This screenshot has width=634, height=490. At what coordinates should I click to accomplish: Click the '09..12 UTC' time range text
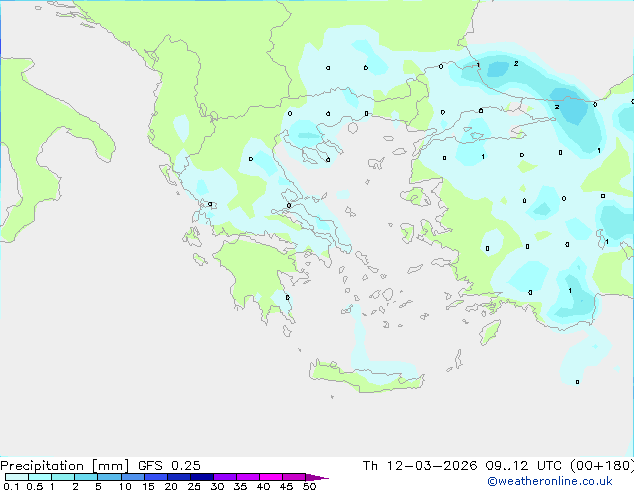coord(524,466)
